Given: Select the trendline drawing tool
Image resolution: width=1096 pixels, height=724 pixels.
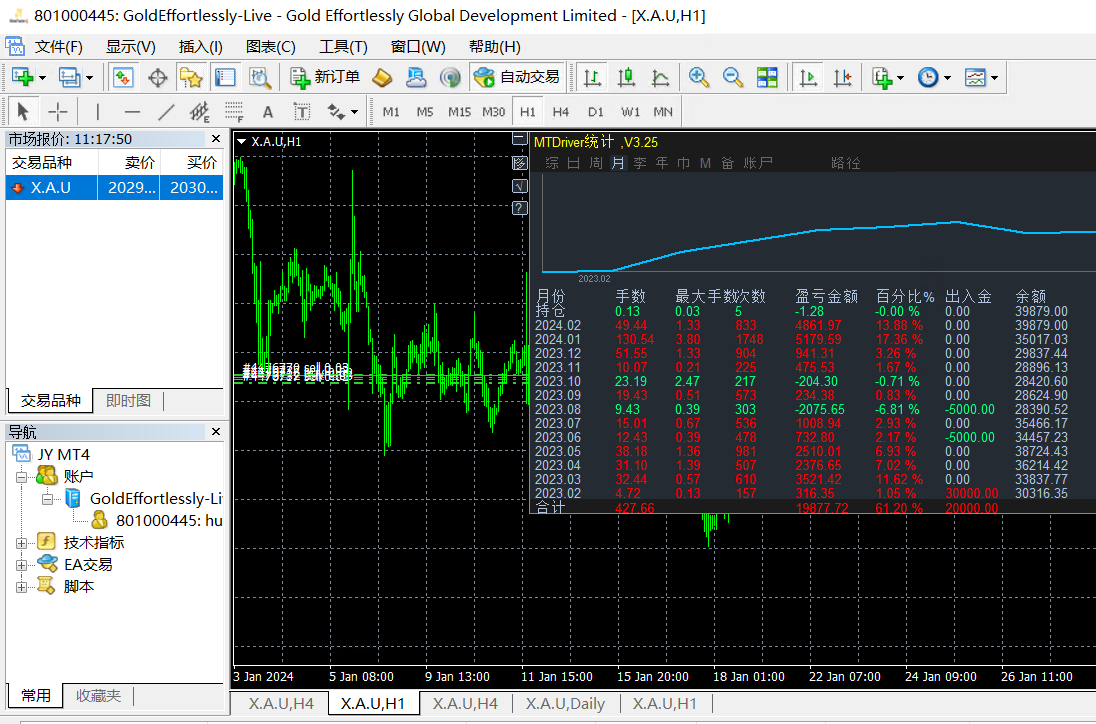Looking at the screenshot, I should coord(166,111).
